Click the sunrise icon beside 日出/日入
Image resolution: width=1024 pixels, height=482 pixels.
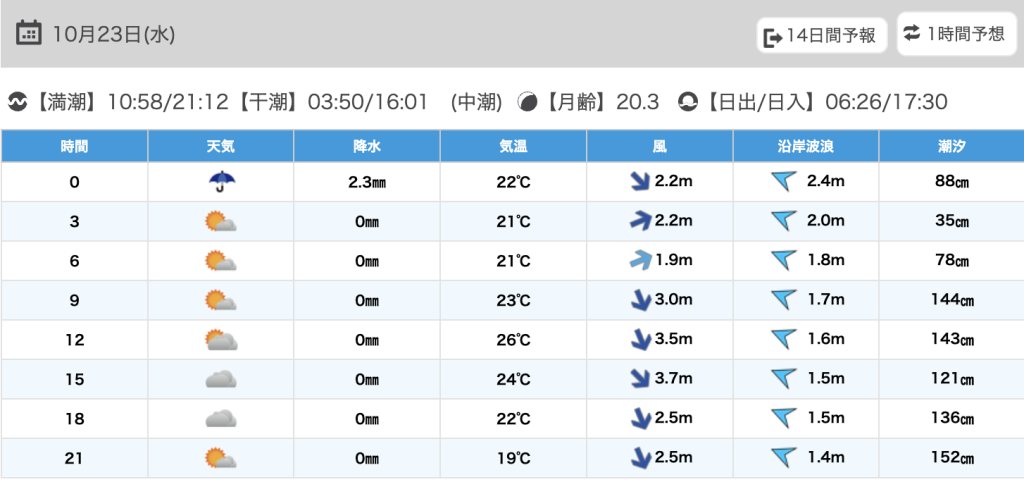(x=687, y=102)
